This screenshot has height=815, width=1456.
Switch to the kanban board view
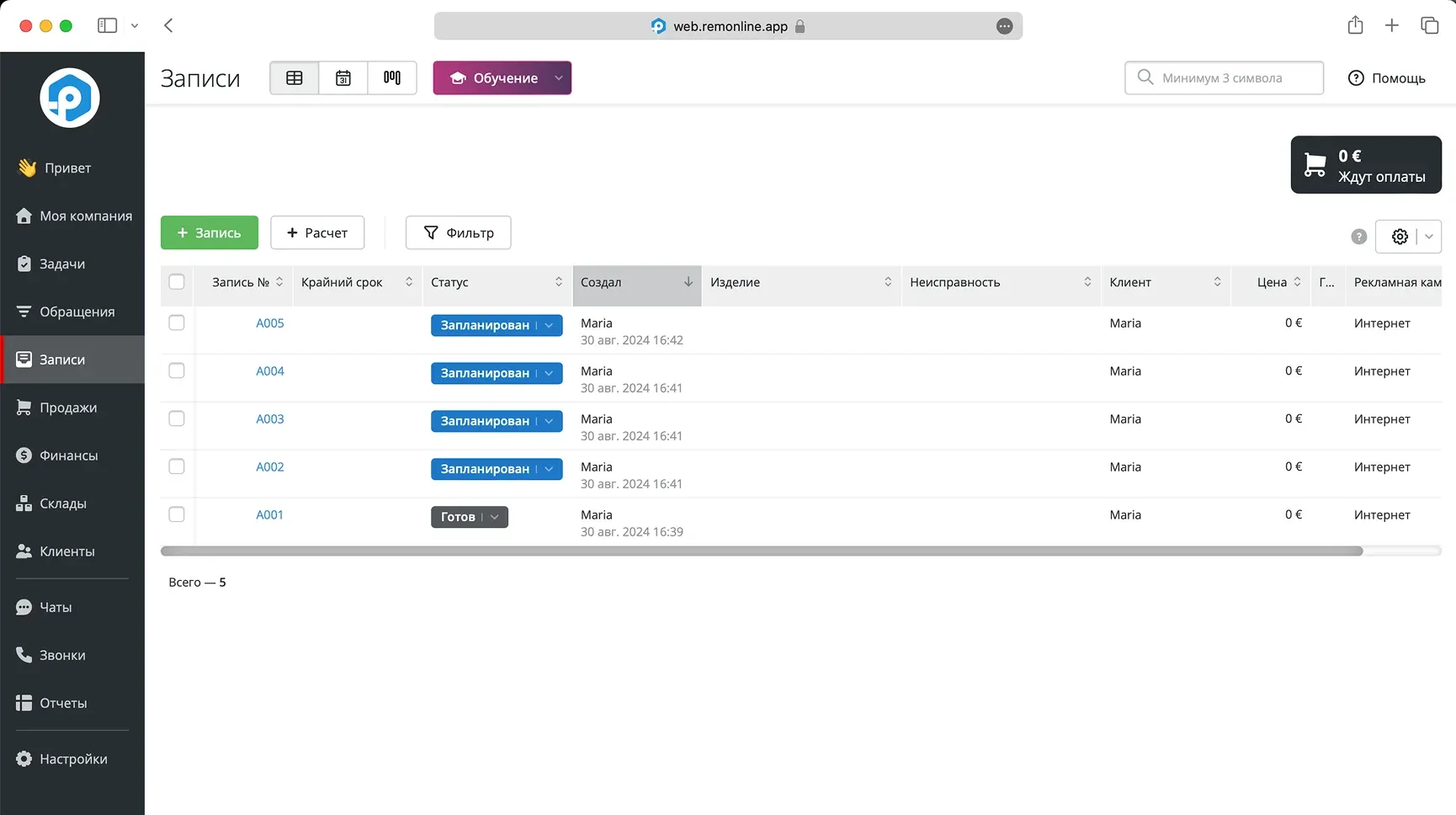[x=391, y=77]
